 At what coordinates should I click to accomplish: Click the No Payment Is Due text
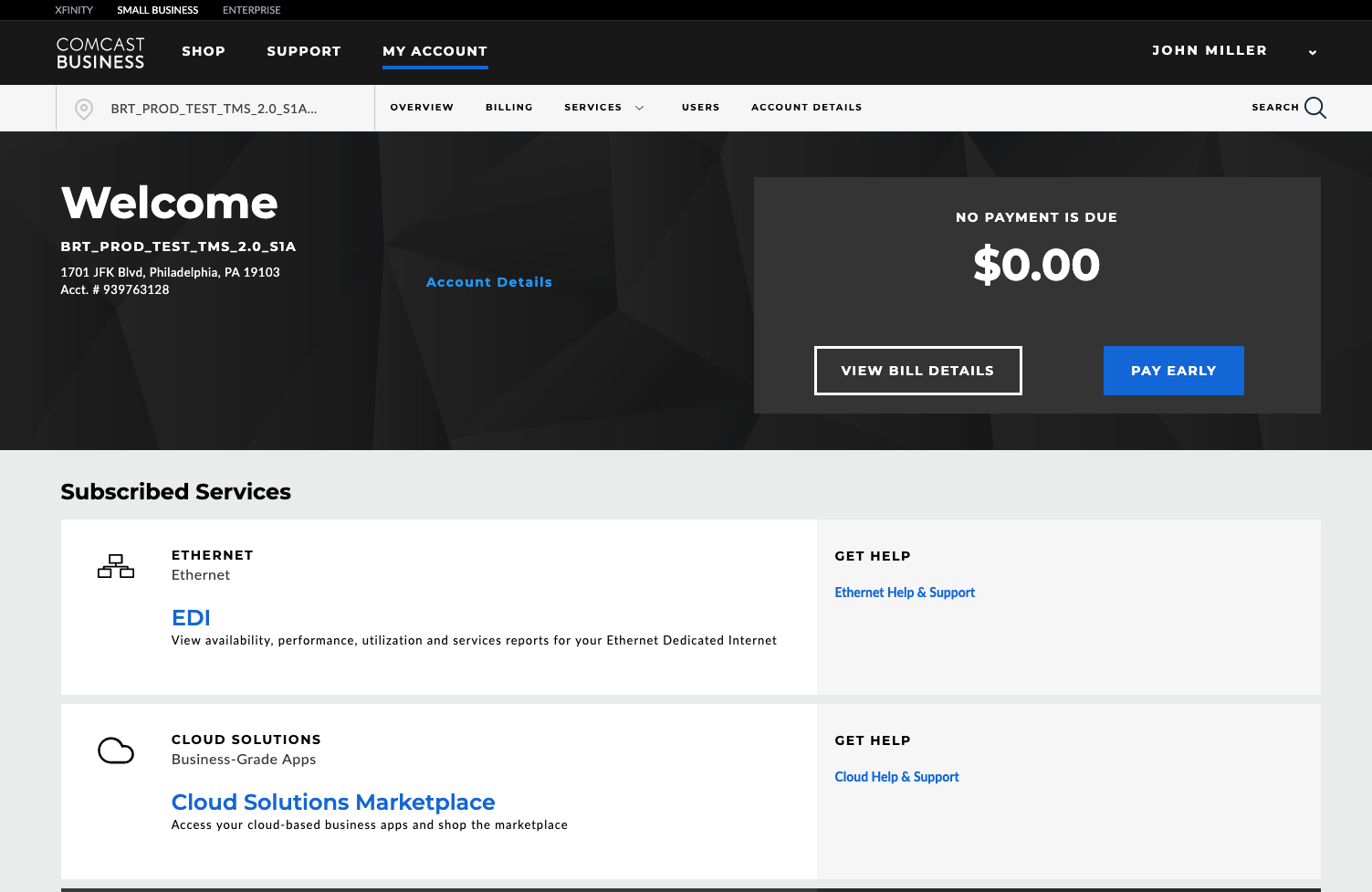(1037, 217)
